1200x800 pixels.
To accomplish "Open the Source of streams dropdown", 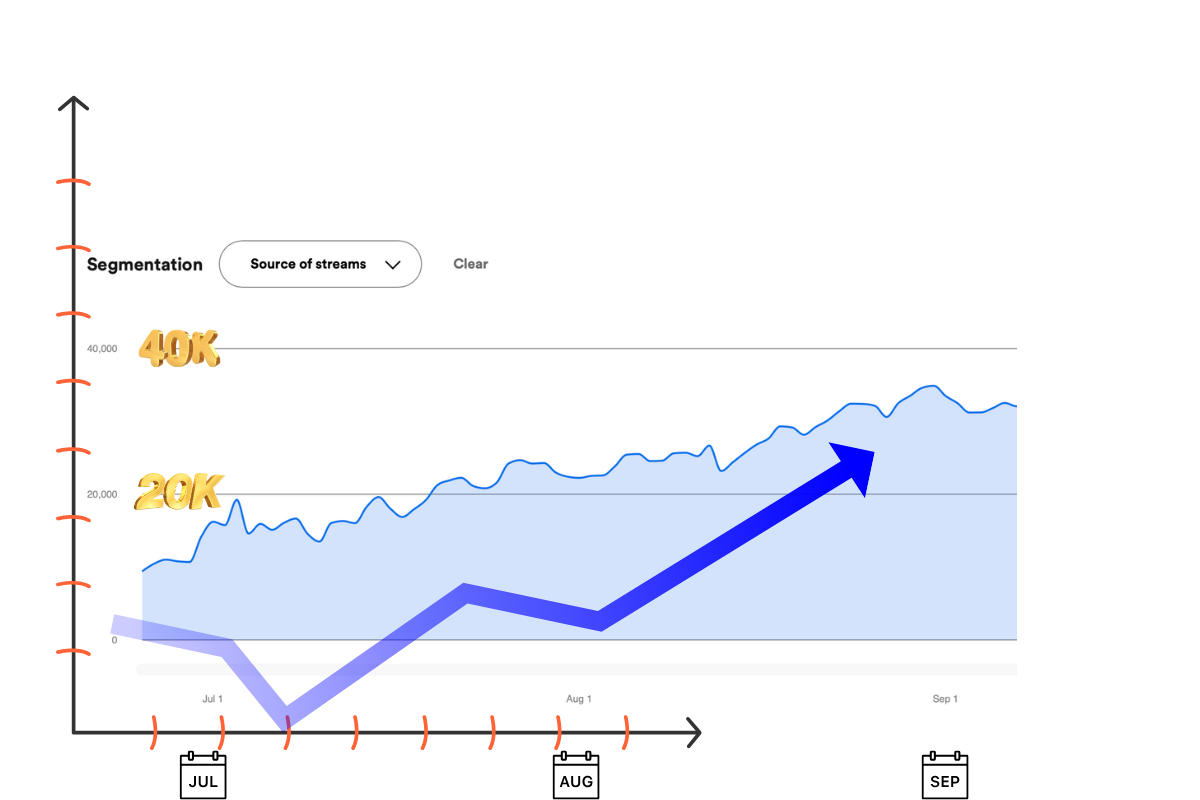I will click(x=320, y=264).
